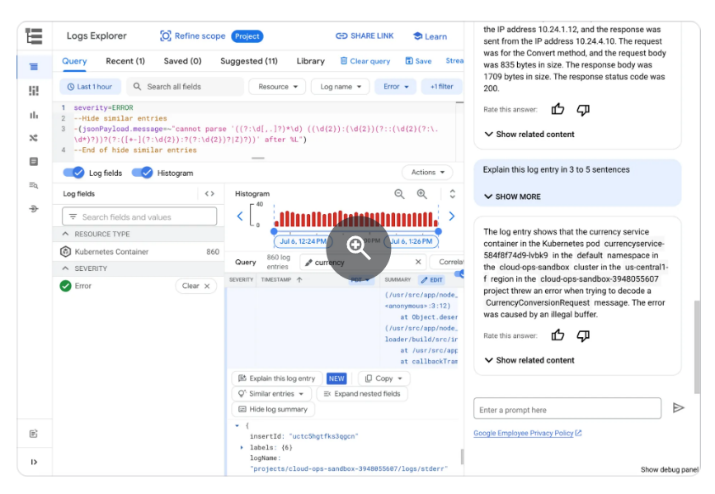
Task: Switch to the Query tab
Action: [74, 61]
